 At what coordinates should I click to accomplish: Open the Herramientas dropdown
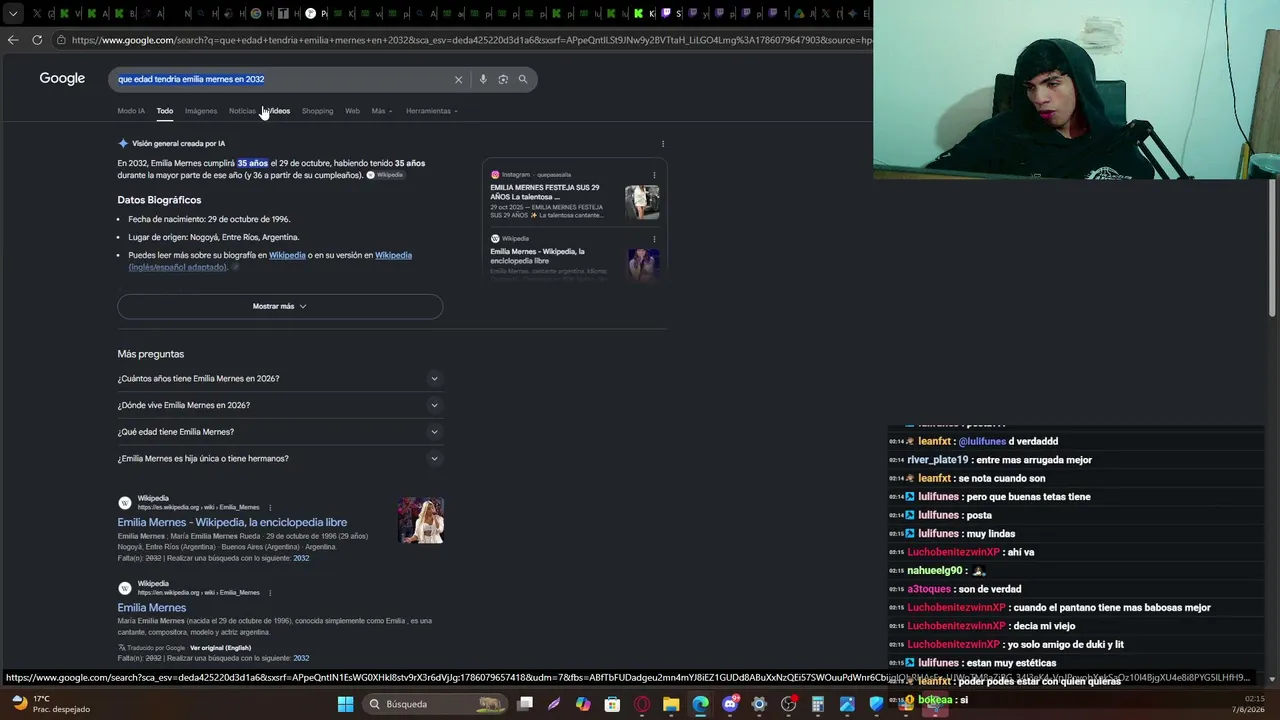point(432,111)
